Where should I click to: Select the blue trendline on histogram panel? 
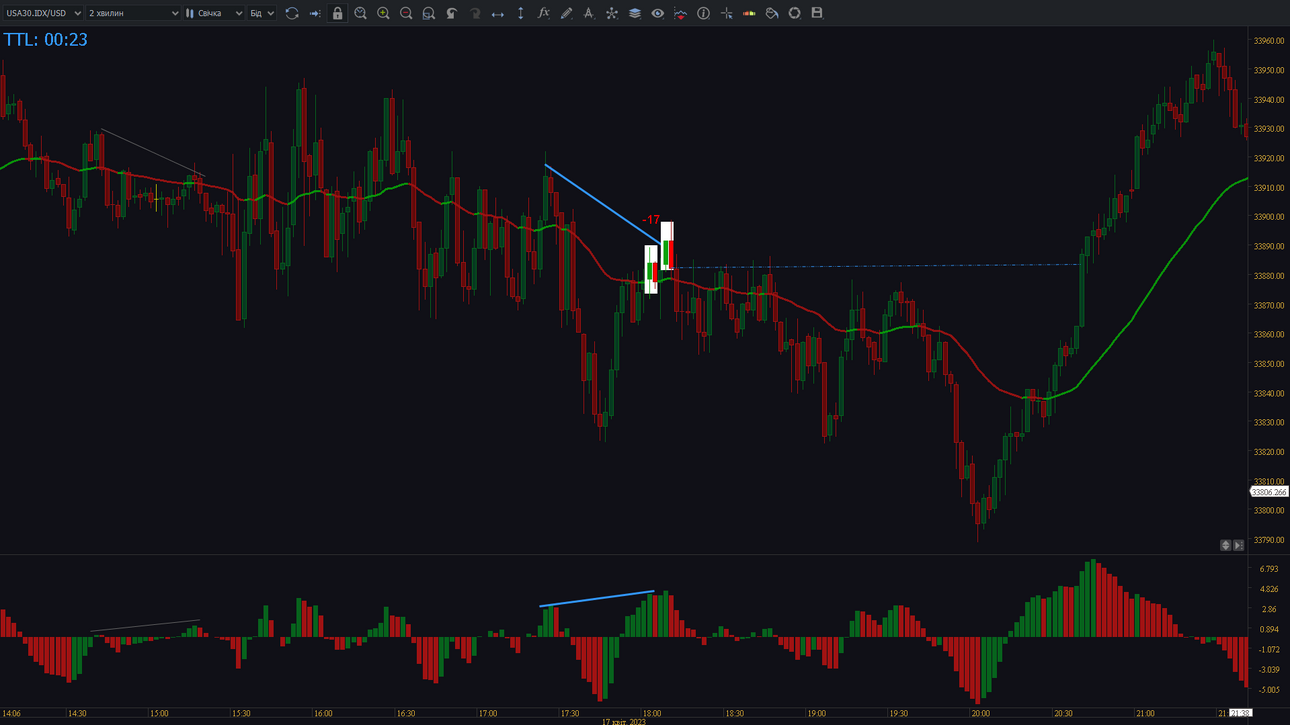[x=597, y=599]
